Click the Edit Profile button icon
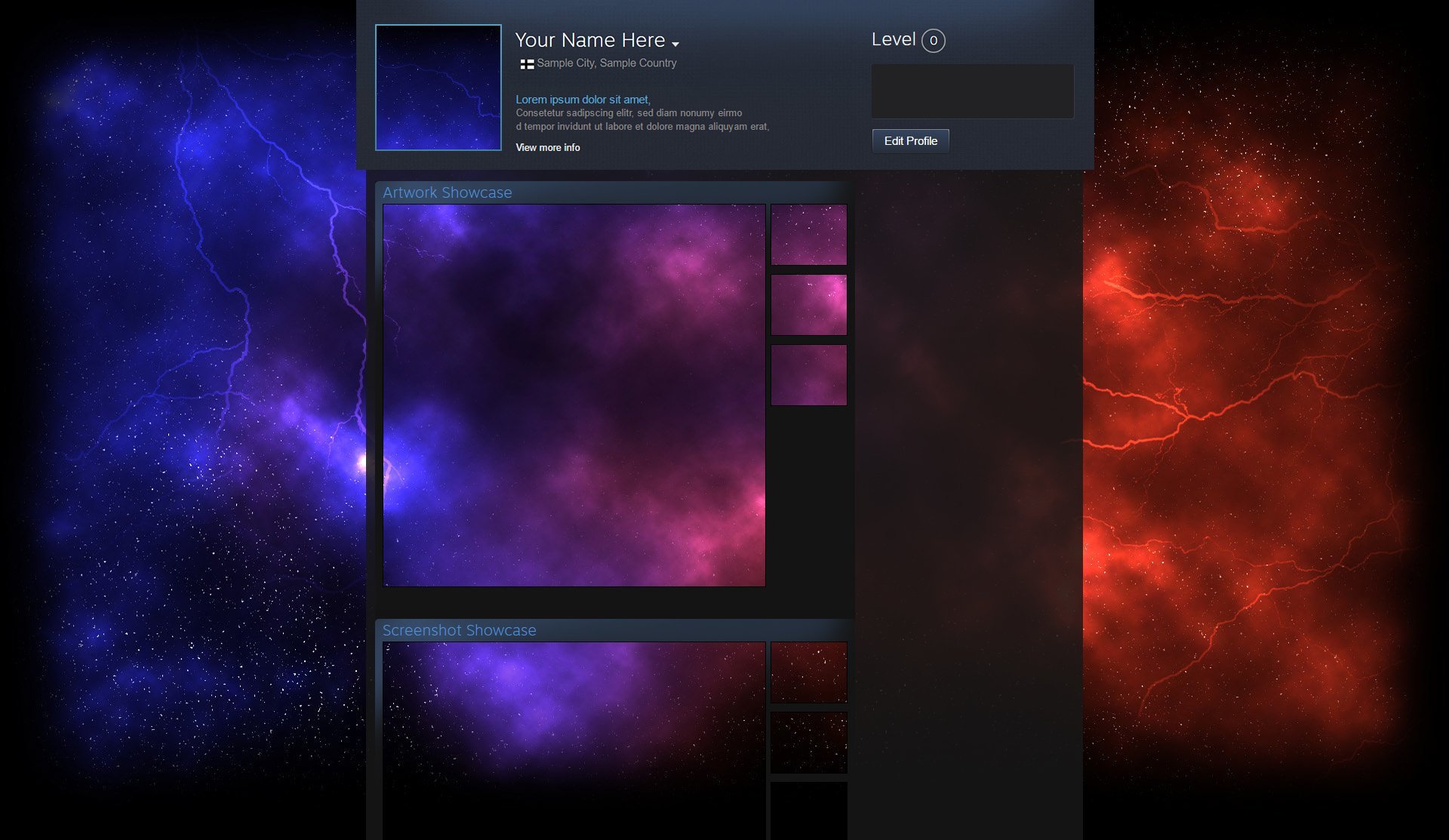Screen dimensions: 1449x840 pyautogui.click(x=910, y=141)
